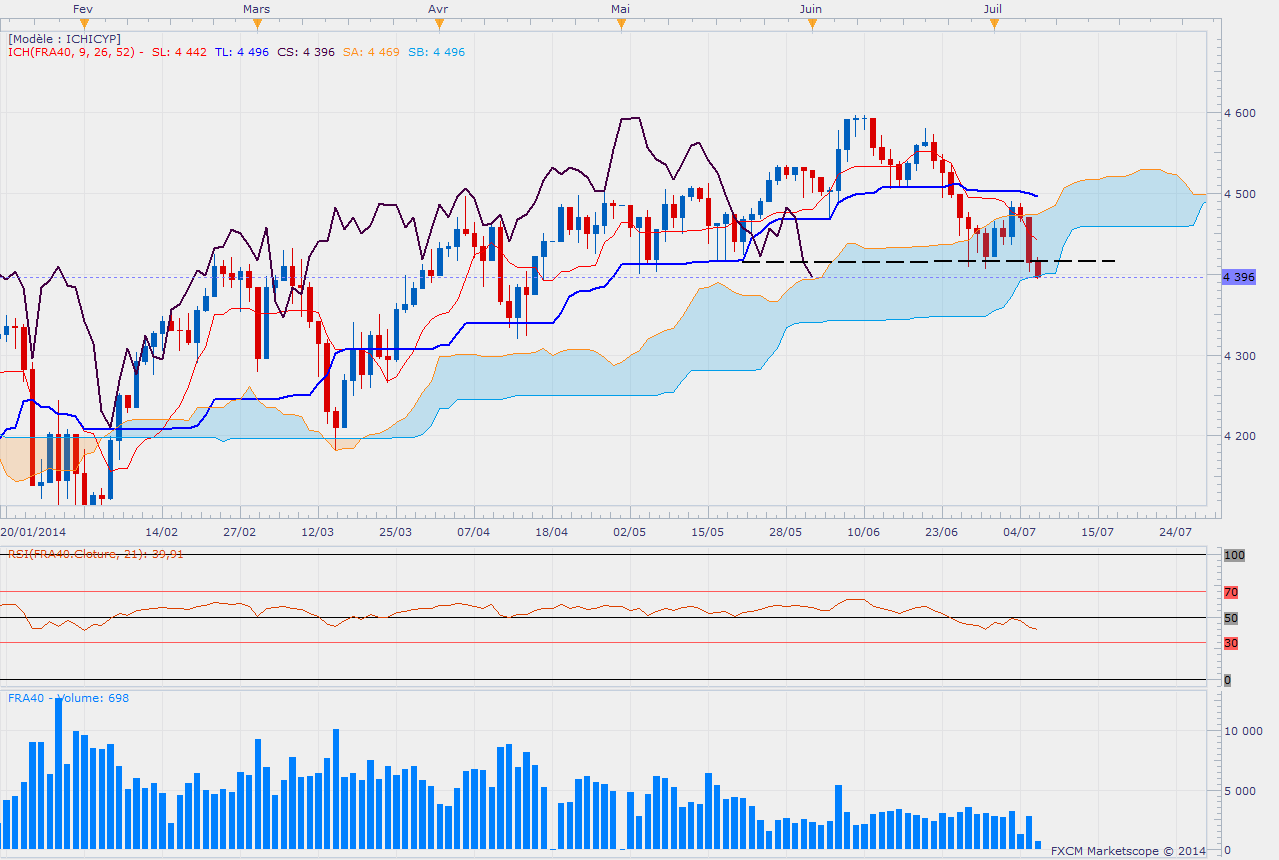Screen dimensions: 1279x860
Task: Click the '02/05' date label
Action: pyautogui.click(x=629, y=532)
